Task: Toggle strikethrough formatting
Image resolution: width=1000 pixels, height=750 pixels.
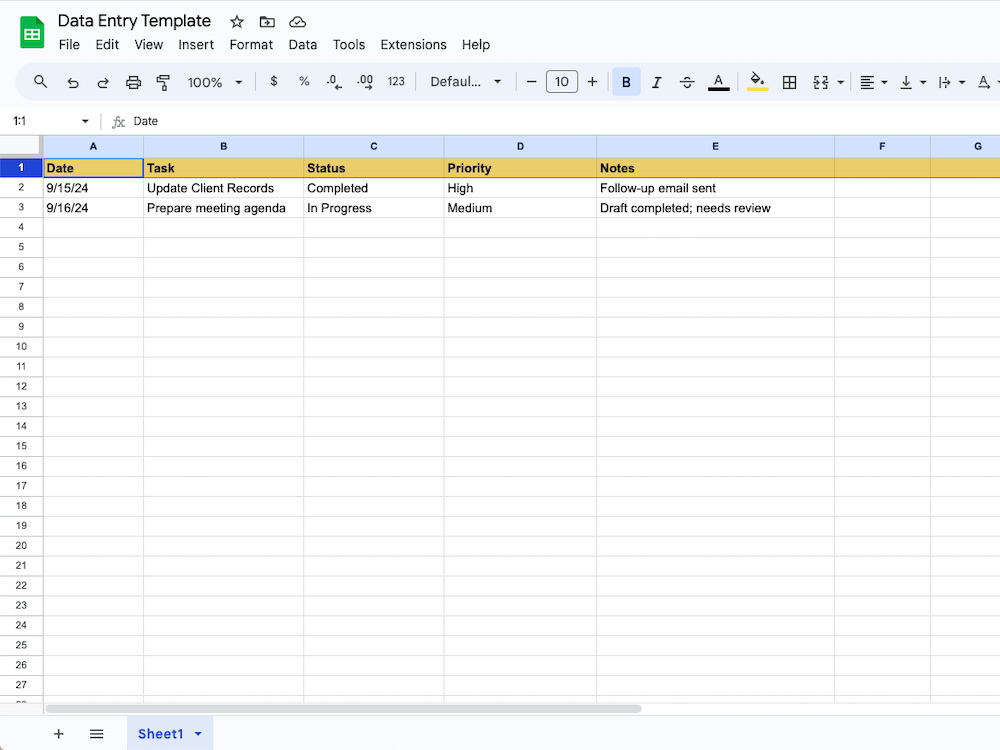Action: coord(687,82)
